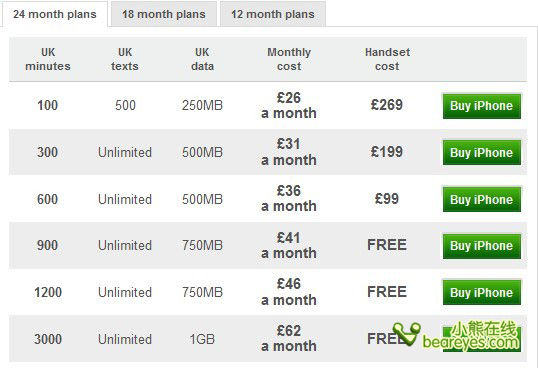
Task: Click the Handset cost column header
Action: tap(387, 59)
